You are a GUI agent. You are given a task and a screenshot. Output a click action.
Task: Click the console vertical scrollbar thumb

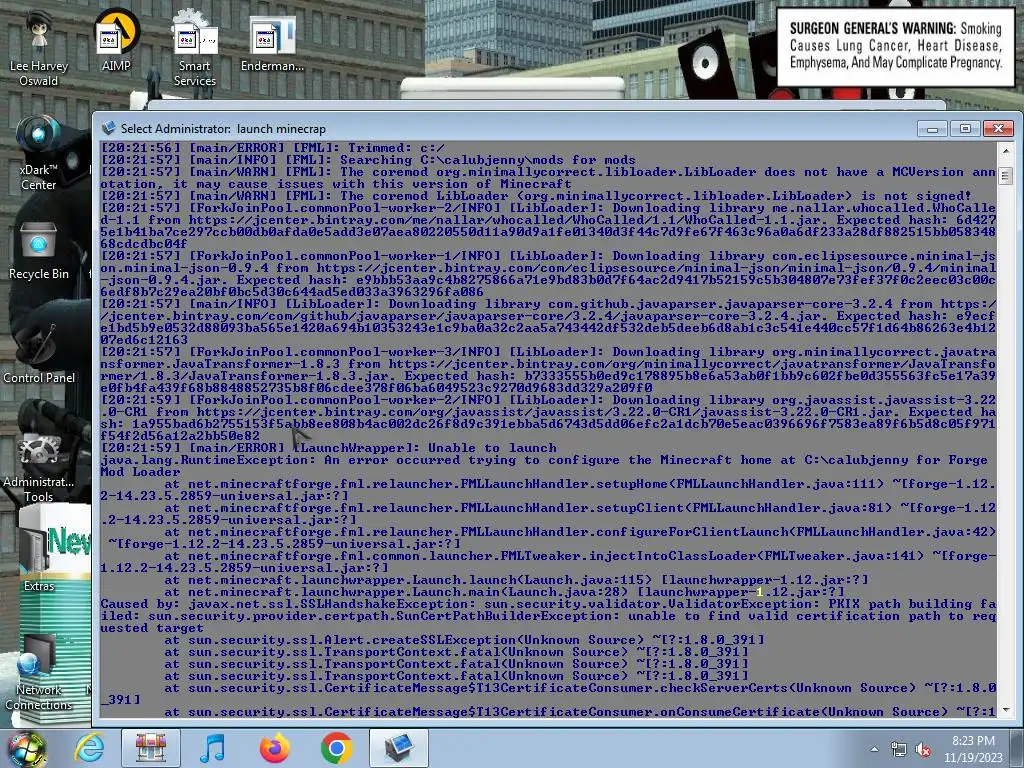click(1006, 175)
